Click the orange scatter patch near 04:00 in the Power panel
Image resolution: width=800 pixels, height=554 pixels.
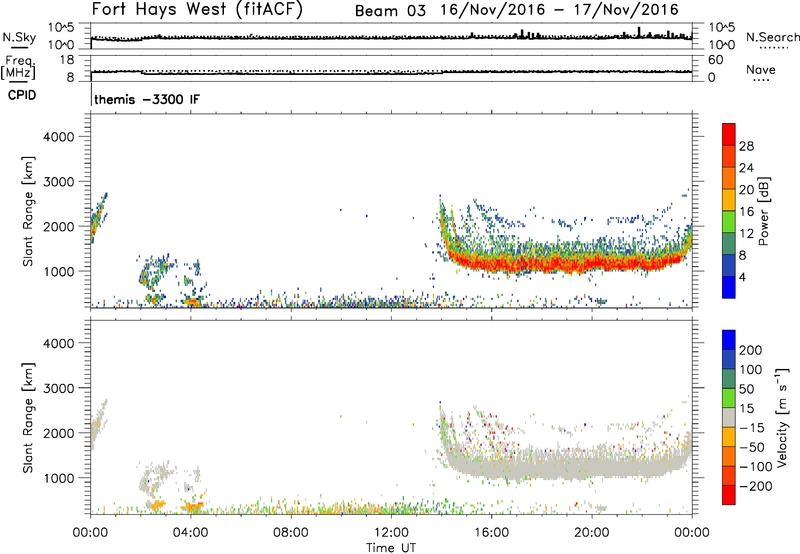tap(193, 301)
